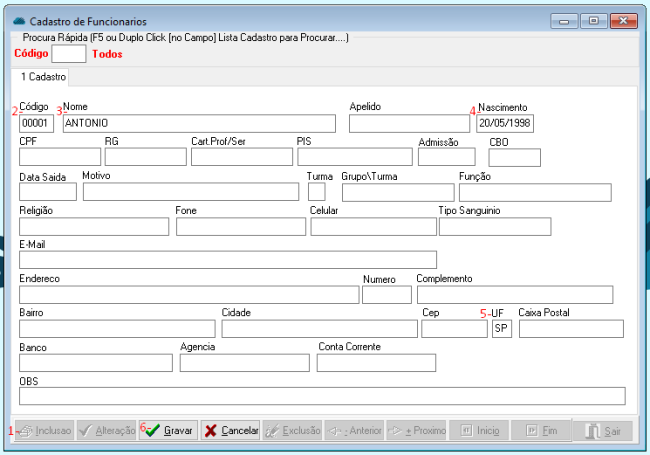Click the quick search Código field
The width and height of the screenshot is (650, 455).
click(x=68, y=54)
